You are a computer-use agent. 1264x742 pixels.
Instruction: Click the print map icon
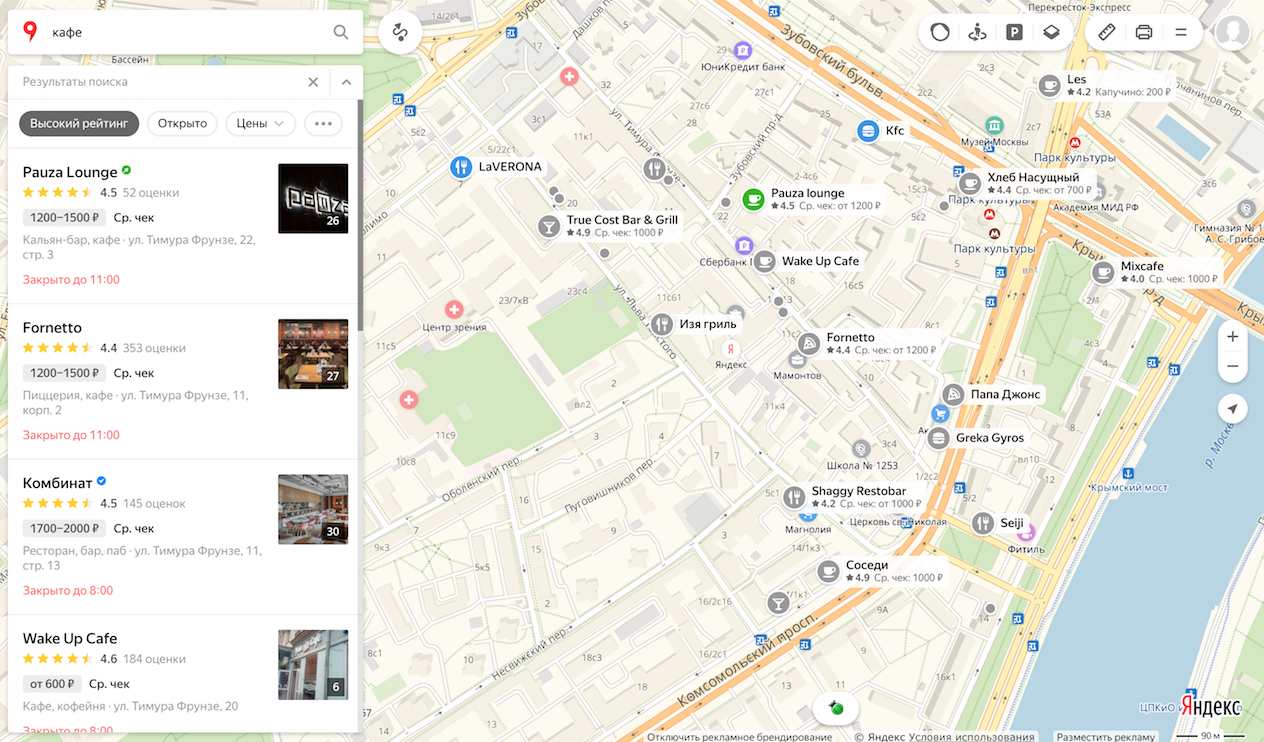click(x=1144, y=32)
